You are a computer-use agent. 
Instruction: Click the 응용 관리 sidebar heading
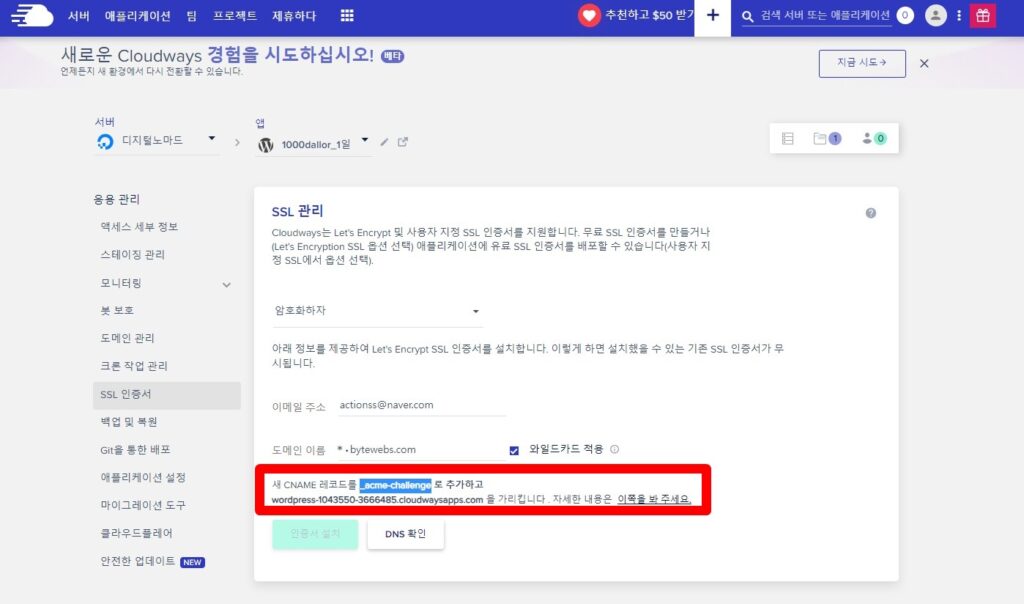(x=116, y=199)
